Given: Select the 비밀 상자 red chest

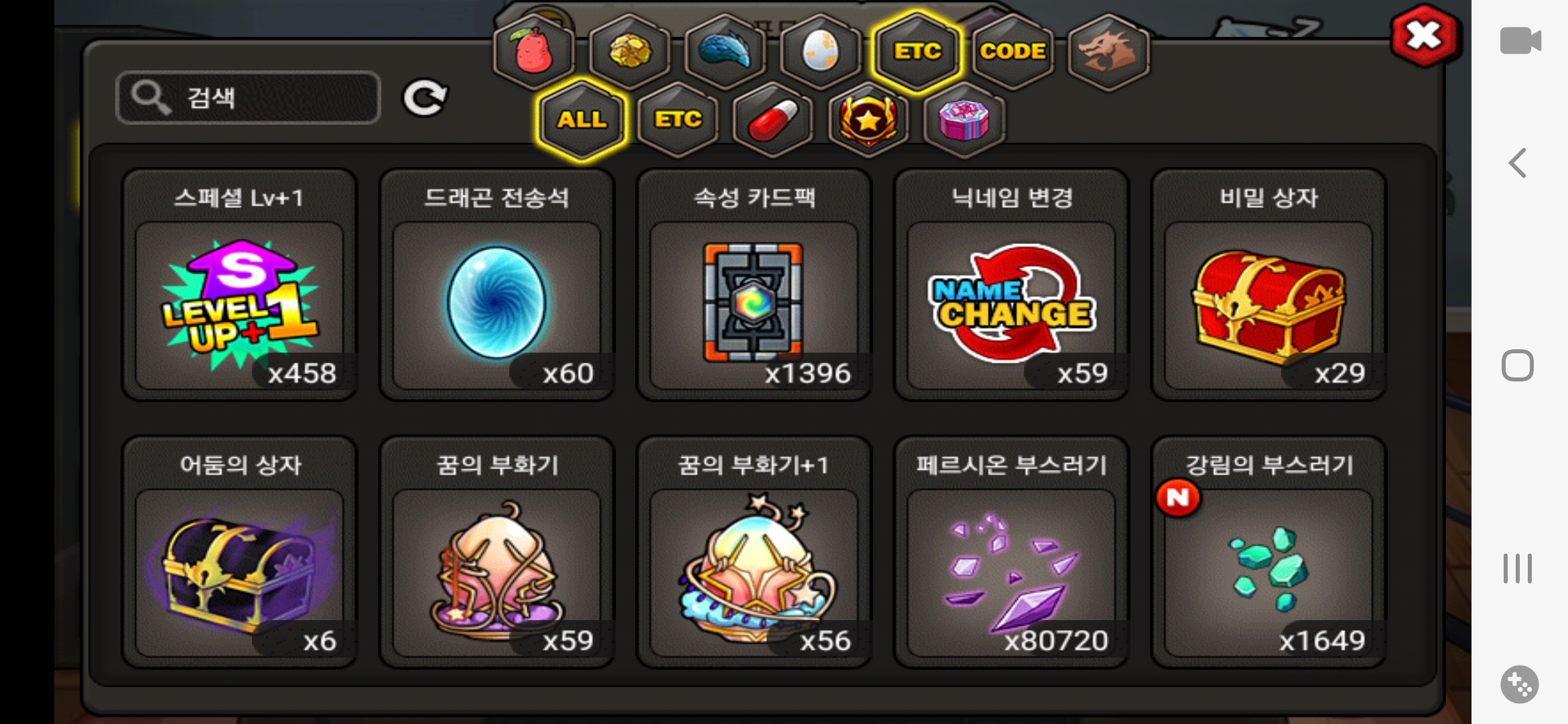Looking at the screenshot, I should point(1268,284).
